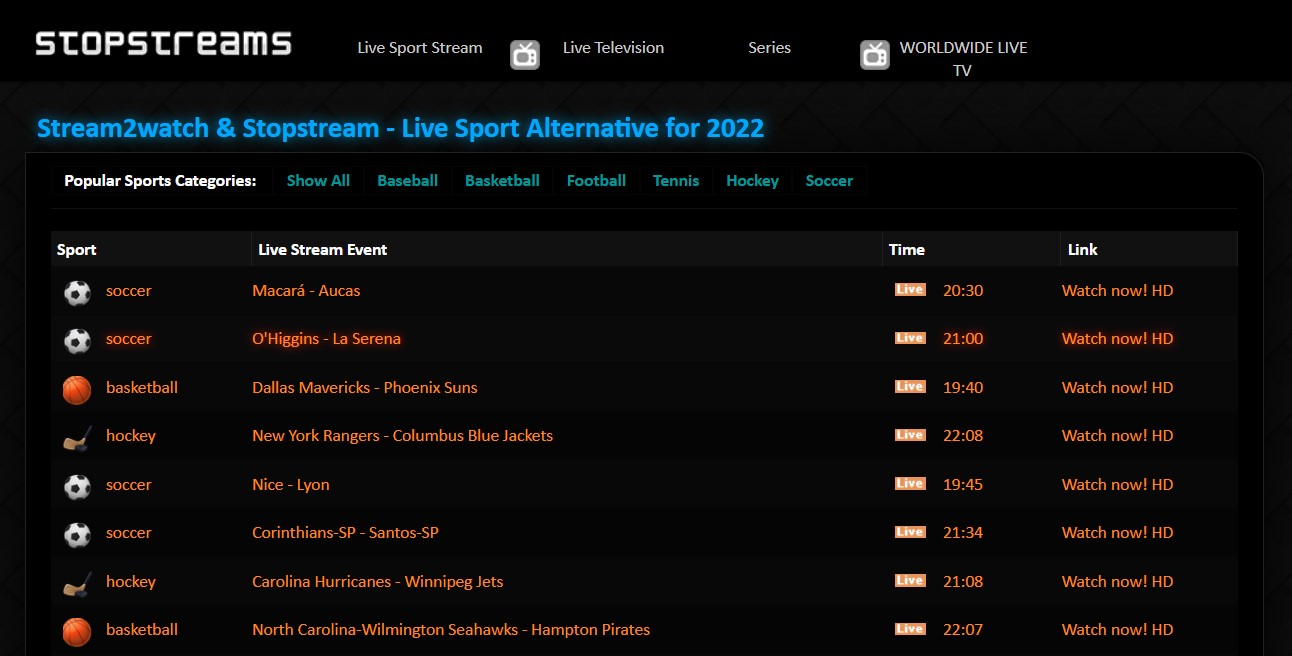Click the soccer ball icon for Corinthians-SP match
This screenshot has height=656, width=1292.
[x=77, y=534]
